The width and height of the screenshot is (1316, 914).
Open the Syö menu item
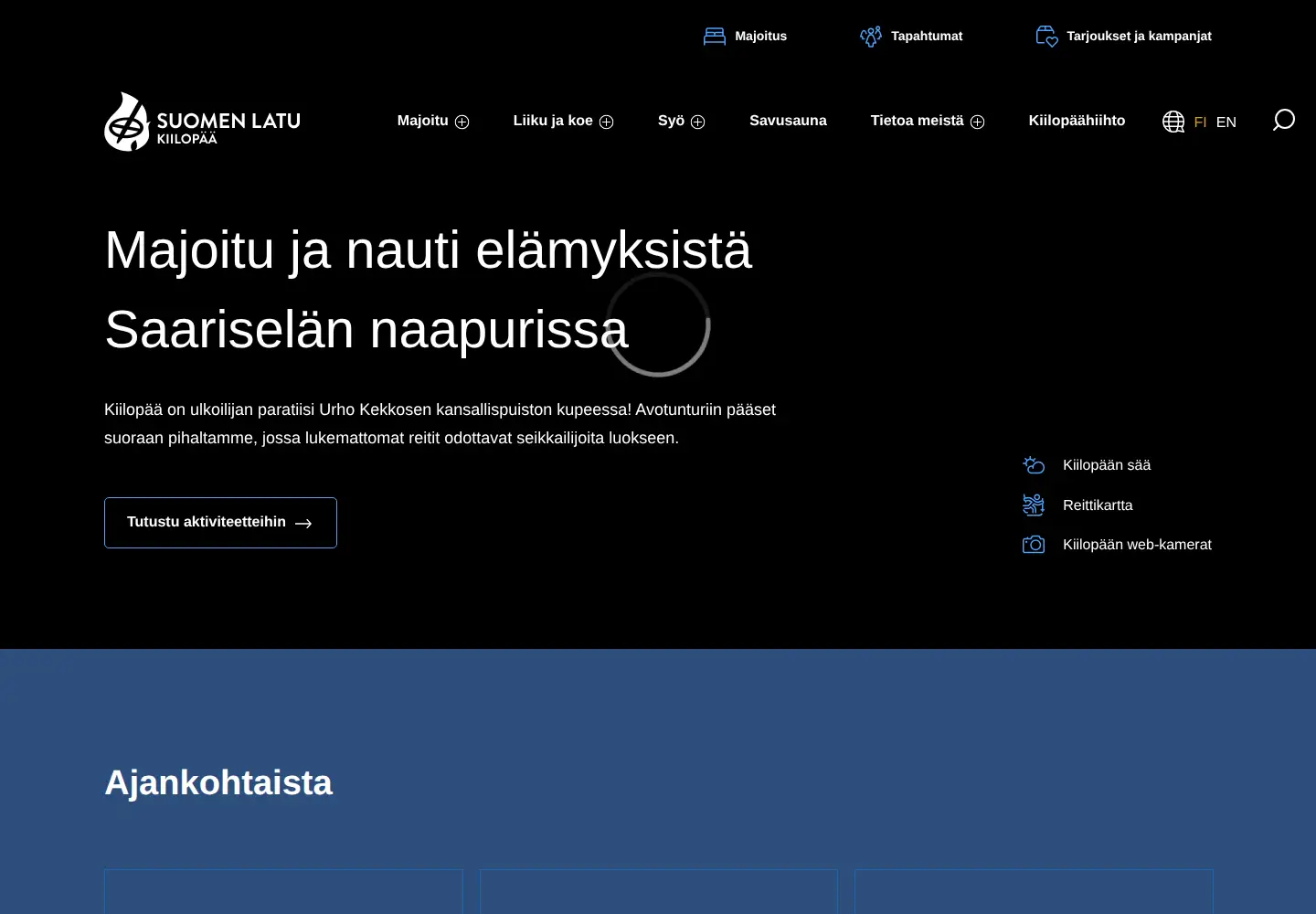coord(671,121)
